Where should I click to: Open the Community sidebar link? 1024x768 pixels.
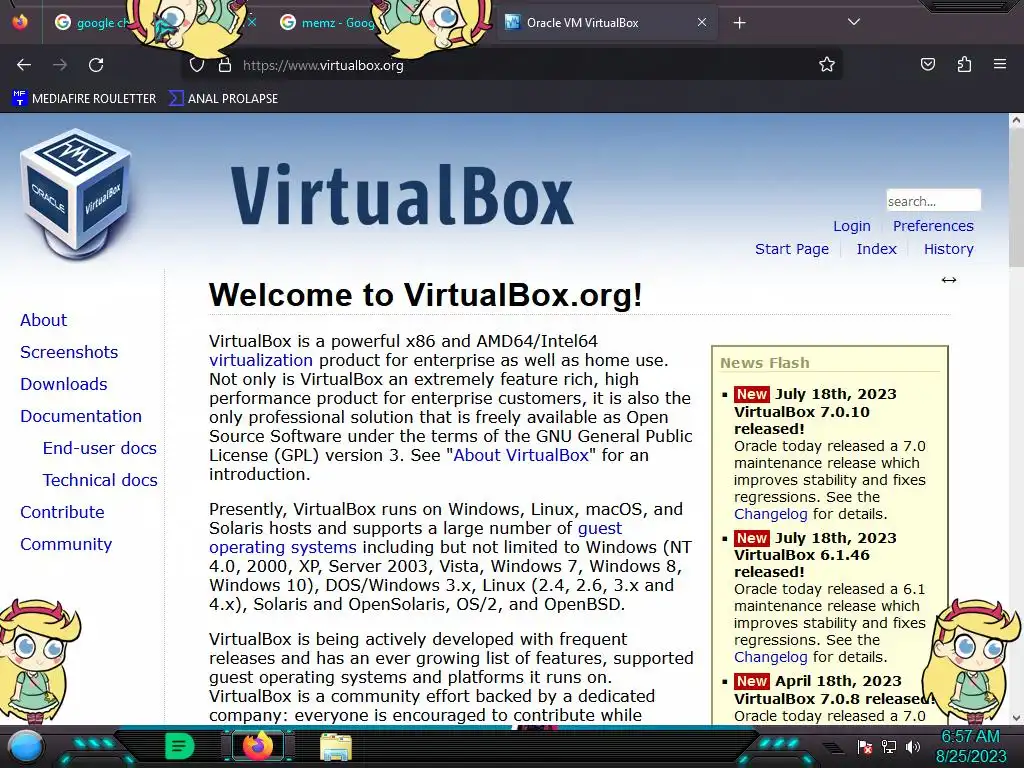[66, 544]
